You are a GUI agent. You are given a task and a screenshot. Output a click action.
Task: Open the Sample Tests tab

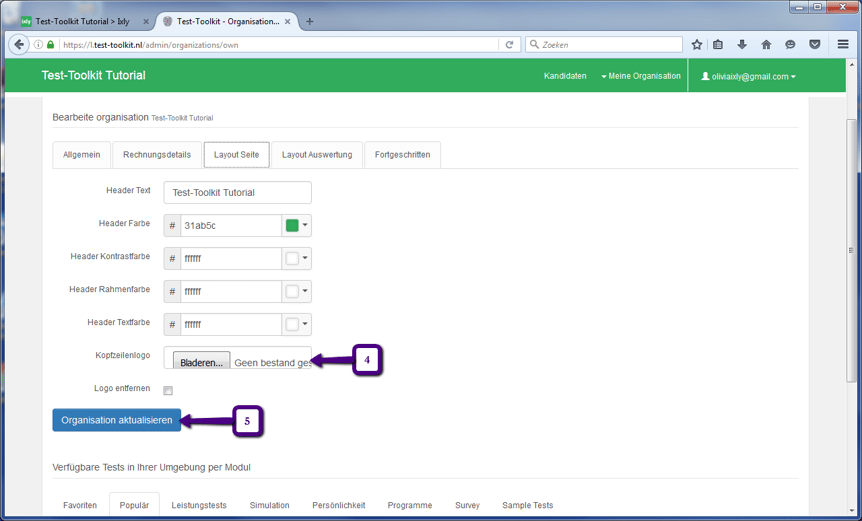[527, 505]
